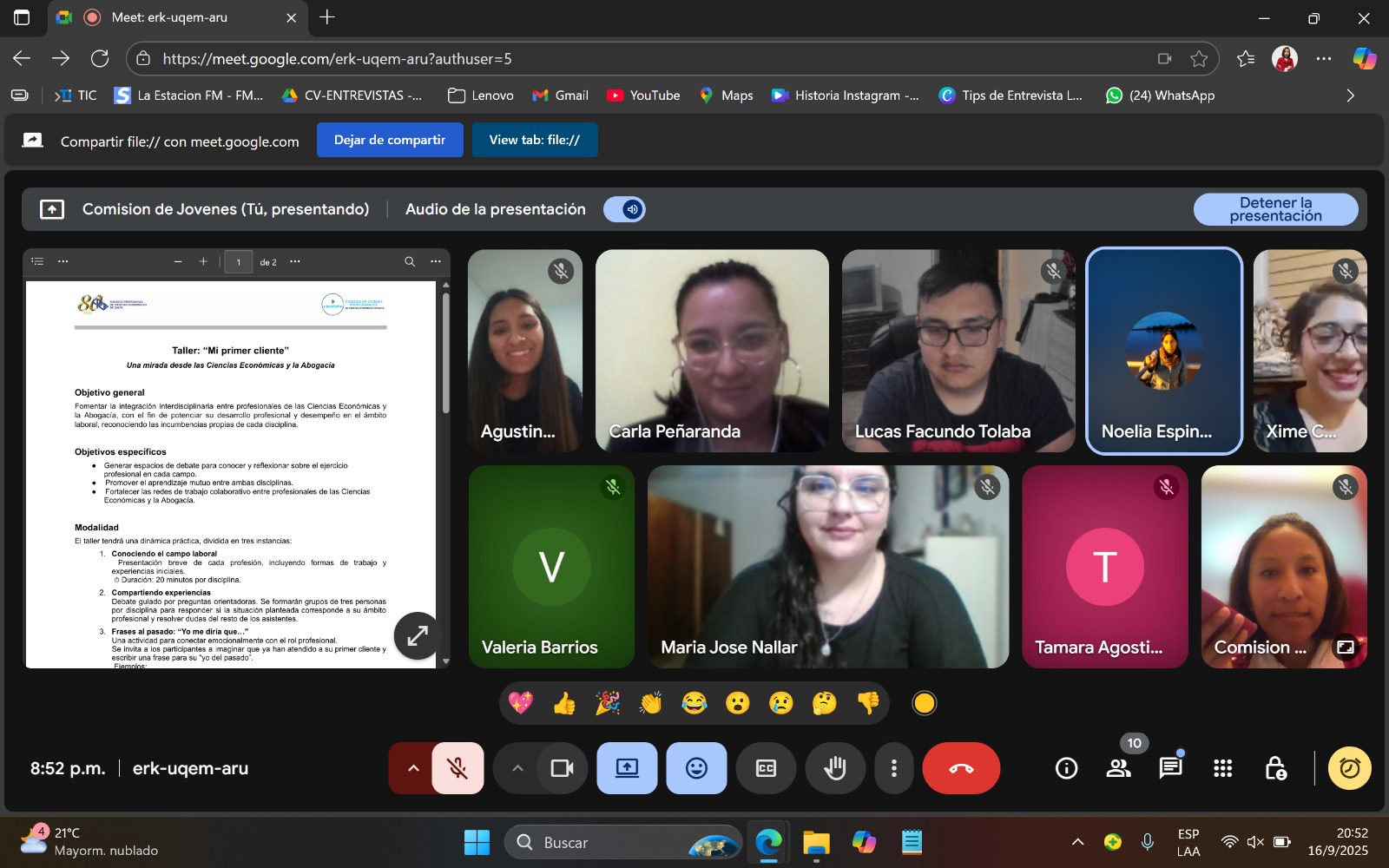
Task: Raise hand in the meeting
Action: click(x=835, y=768)
